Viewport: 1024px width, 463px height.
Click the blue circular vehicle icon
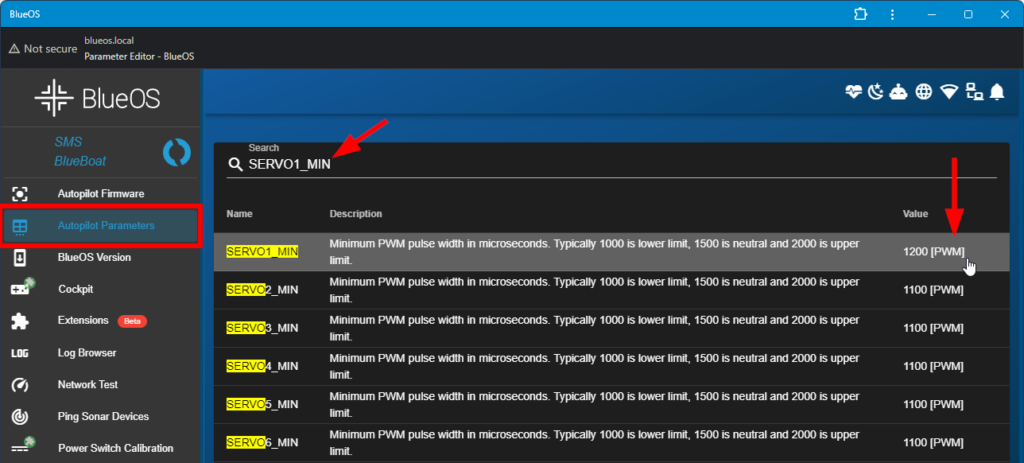point(176,152)
